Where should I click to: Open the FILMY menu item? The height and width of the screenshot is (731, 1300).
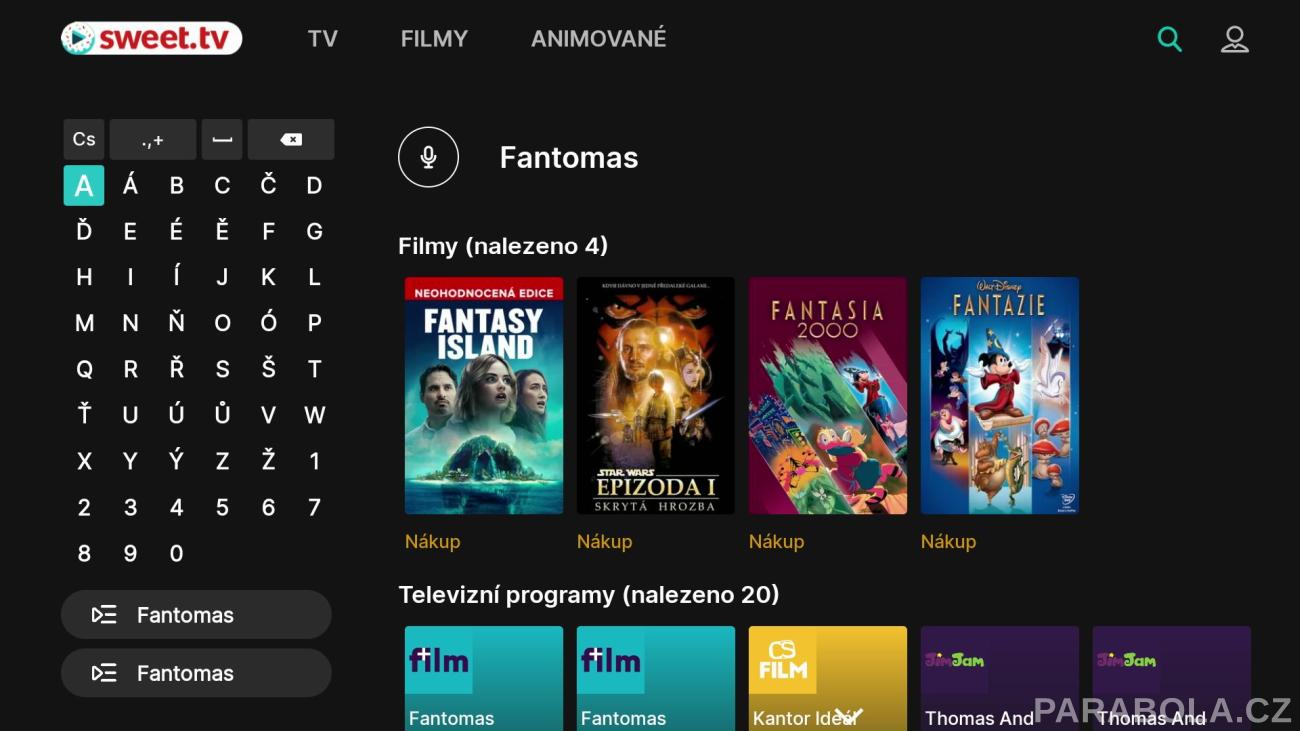(434, 39)
